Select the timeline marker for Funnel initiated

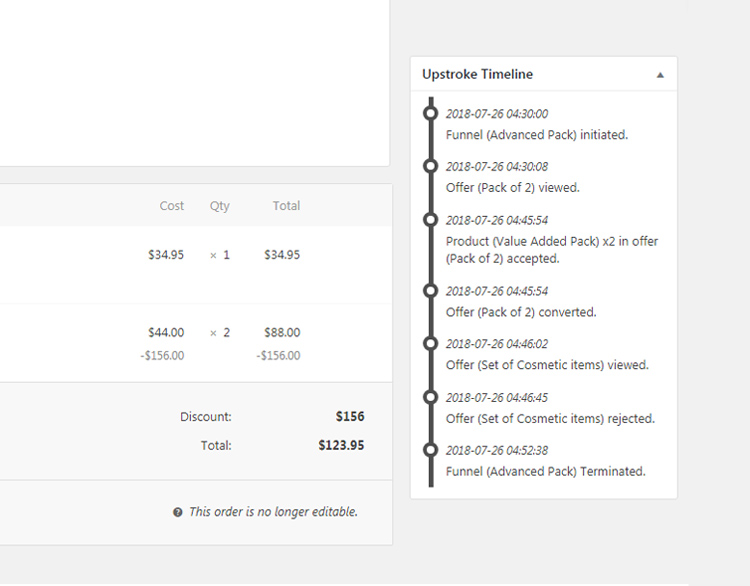pos(430,113)
